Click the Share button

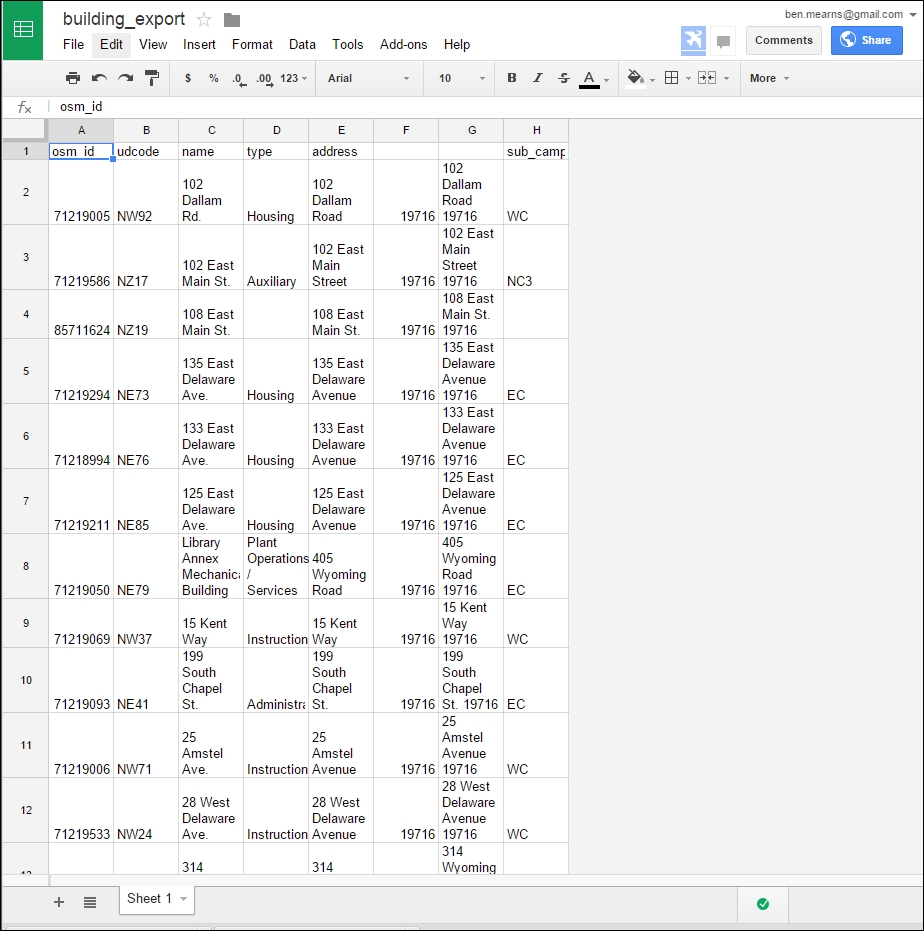tap(868, 40)
